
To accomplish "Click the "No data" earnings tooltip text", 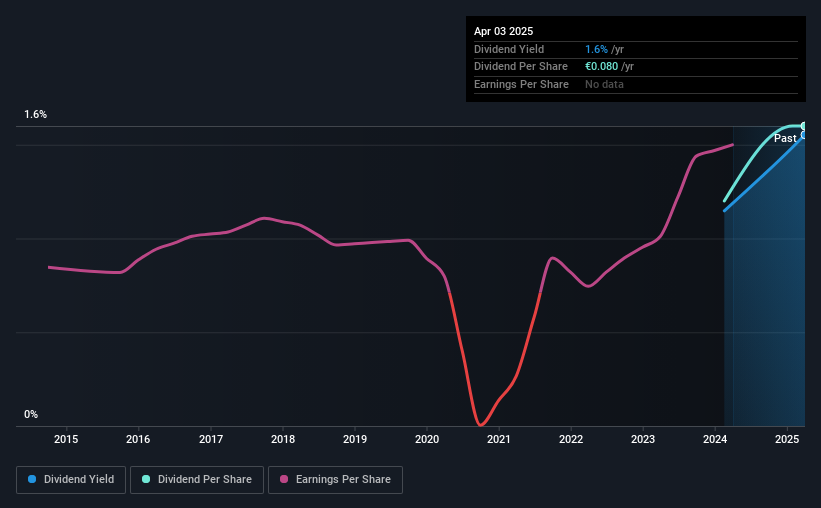I will point(607,84).
